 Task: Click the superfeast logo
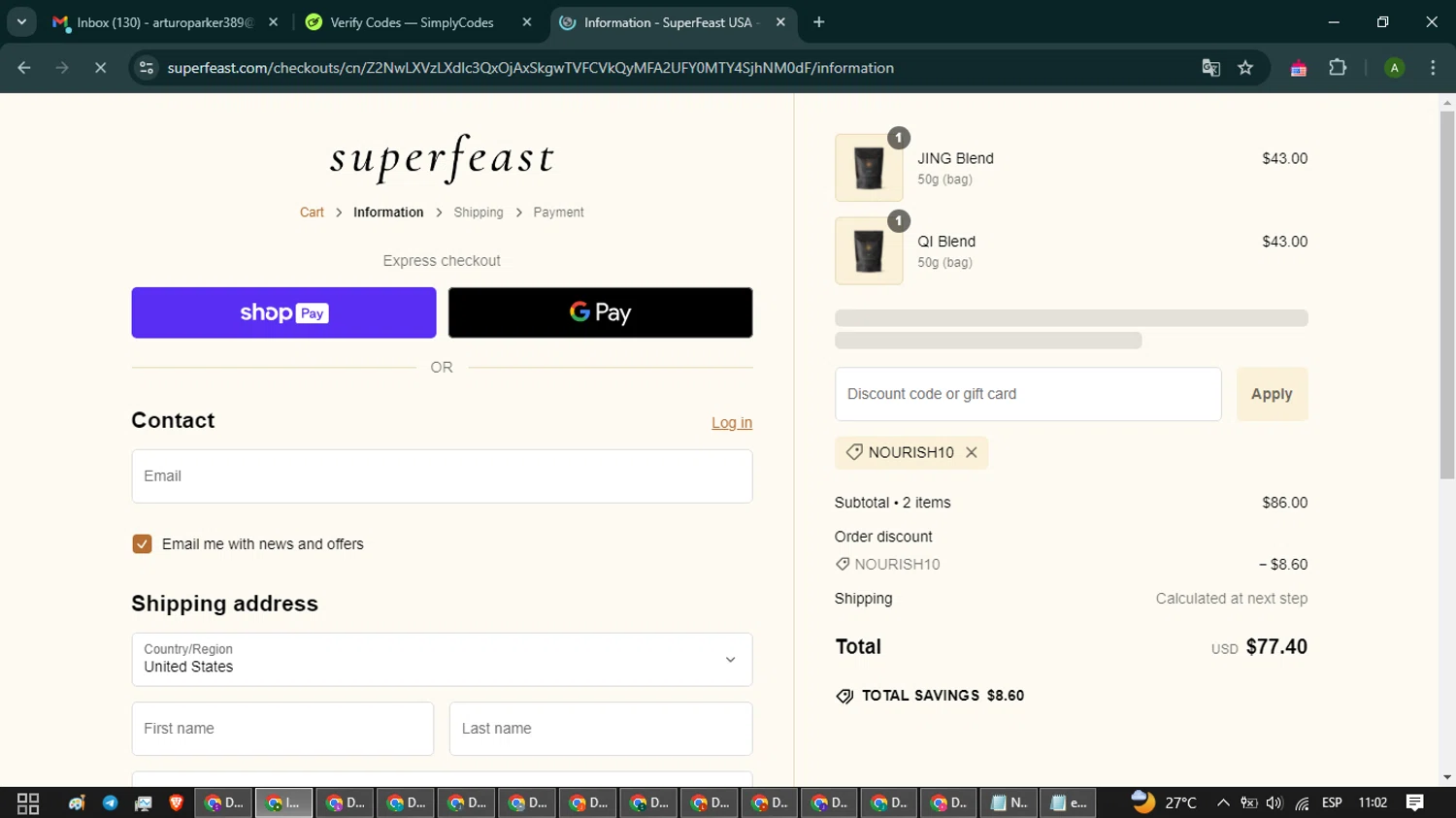click(442, 158)
